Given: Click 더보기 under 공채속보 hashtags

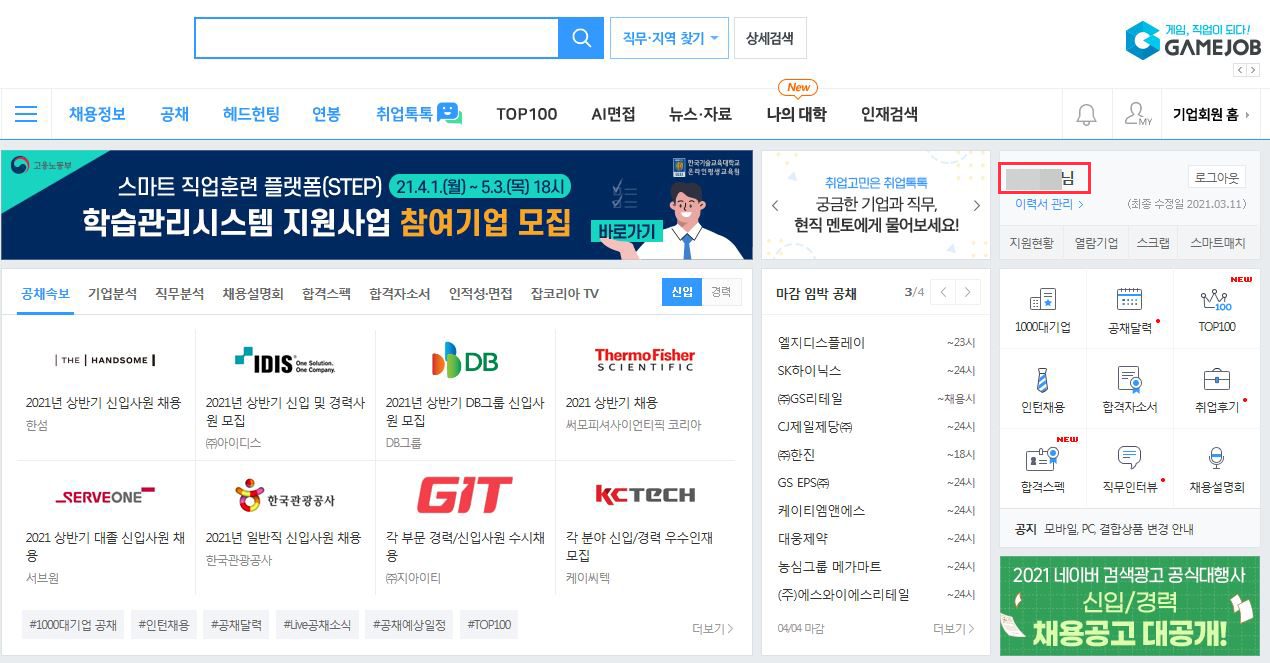Looking at the screenshot, I should point(713,628).
